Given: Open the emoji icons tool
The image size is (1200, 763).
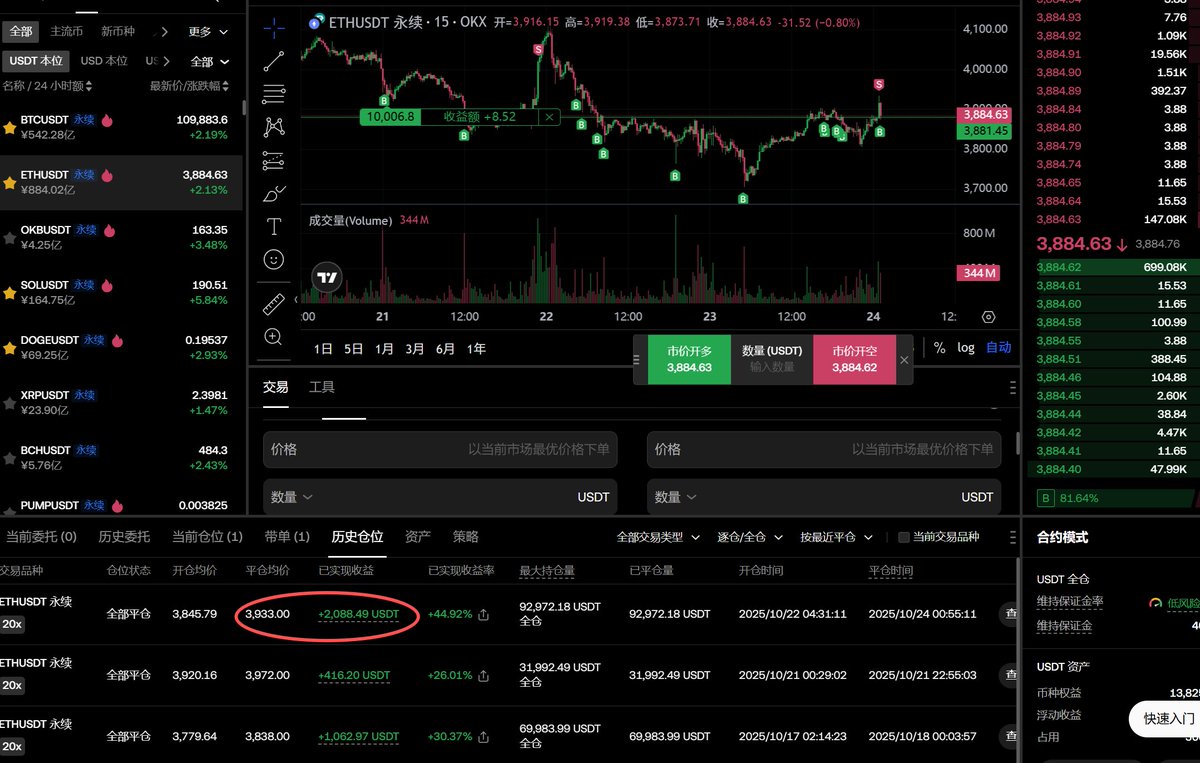Looking at the screenshot, I should click(x=273, y=259).
